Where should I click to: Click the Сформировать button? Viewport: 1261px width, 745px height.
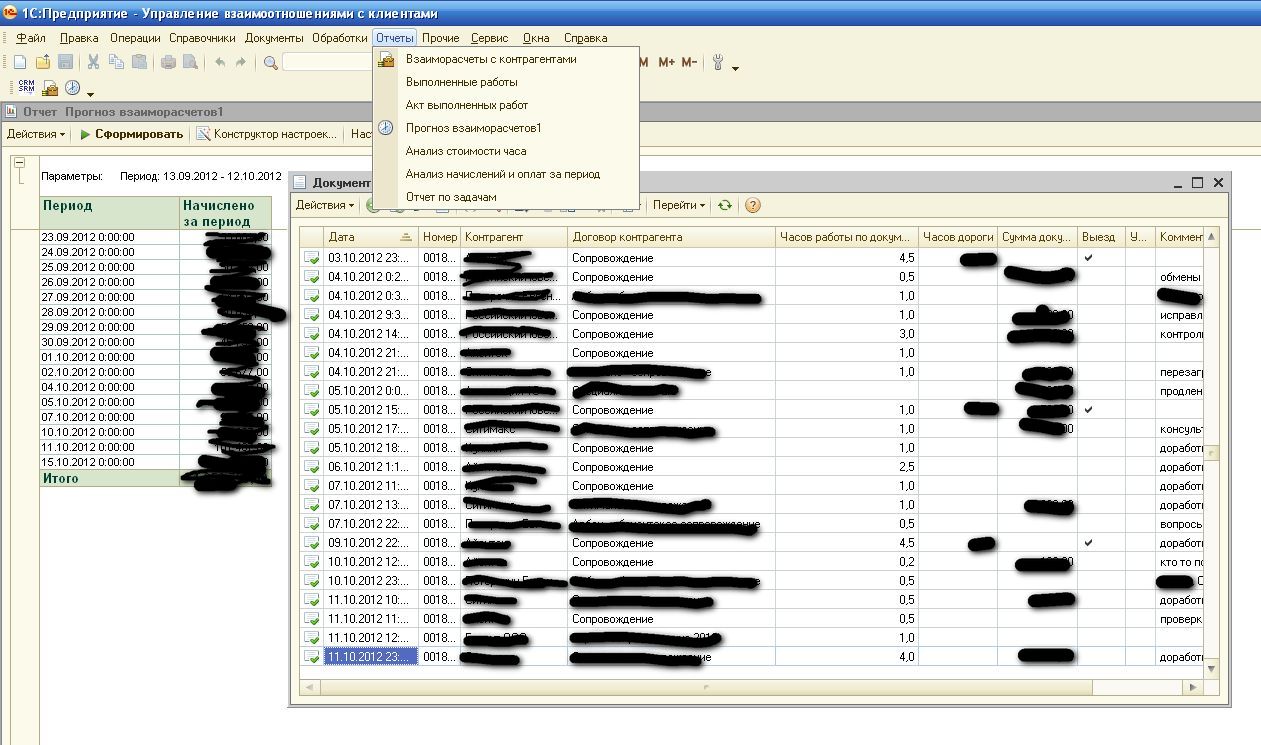point(131,134)
